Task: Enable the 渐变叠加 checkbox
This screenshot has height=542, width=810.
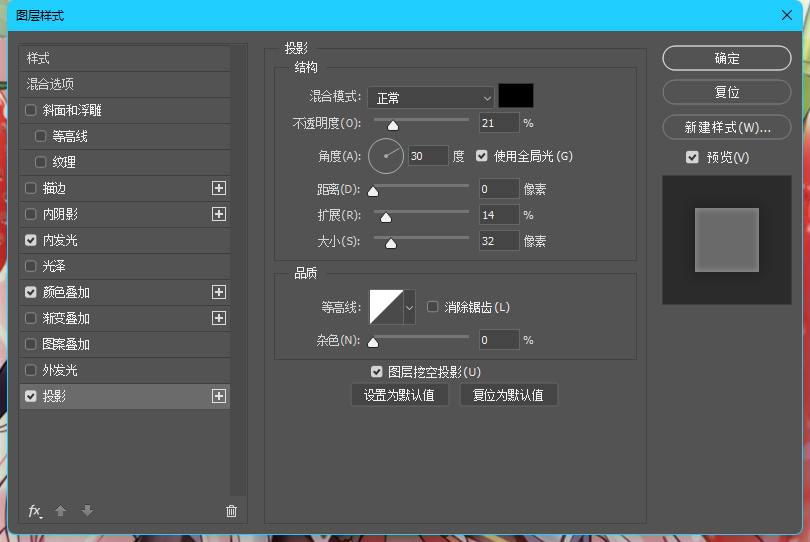Action: click(x=31, y=318)
